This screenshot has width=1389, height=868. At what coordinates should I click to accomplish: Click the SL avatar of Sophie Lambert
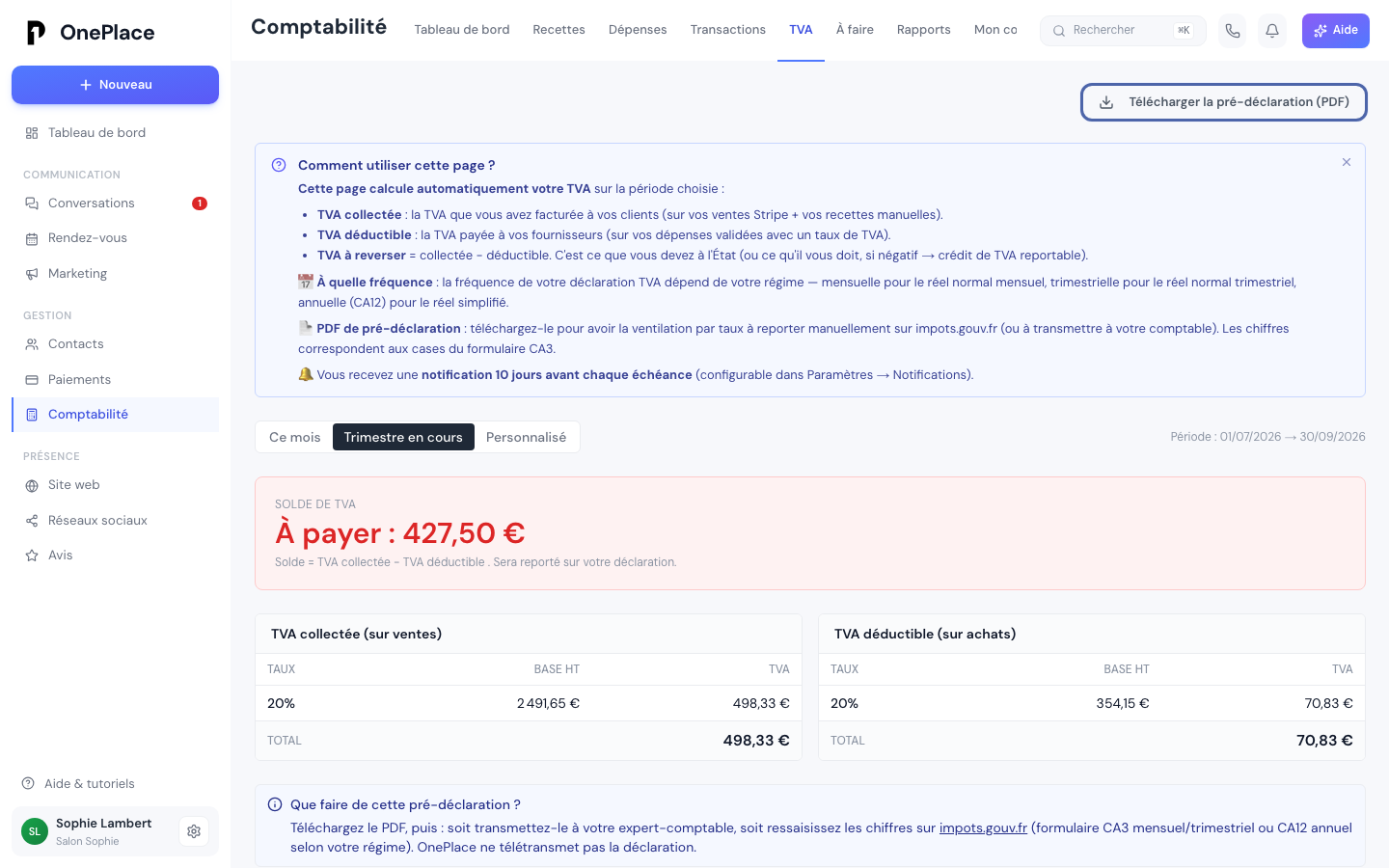pyautogui.click(x=35, y=831)
